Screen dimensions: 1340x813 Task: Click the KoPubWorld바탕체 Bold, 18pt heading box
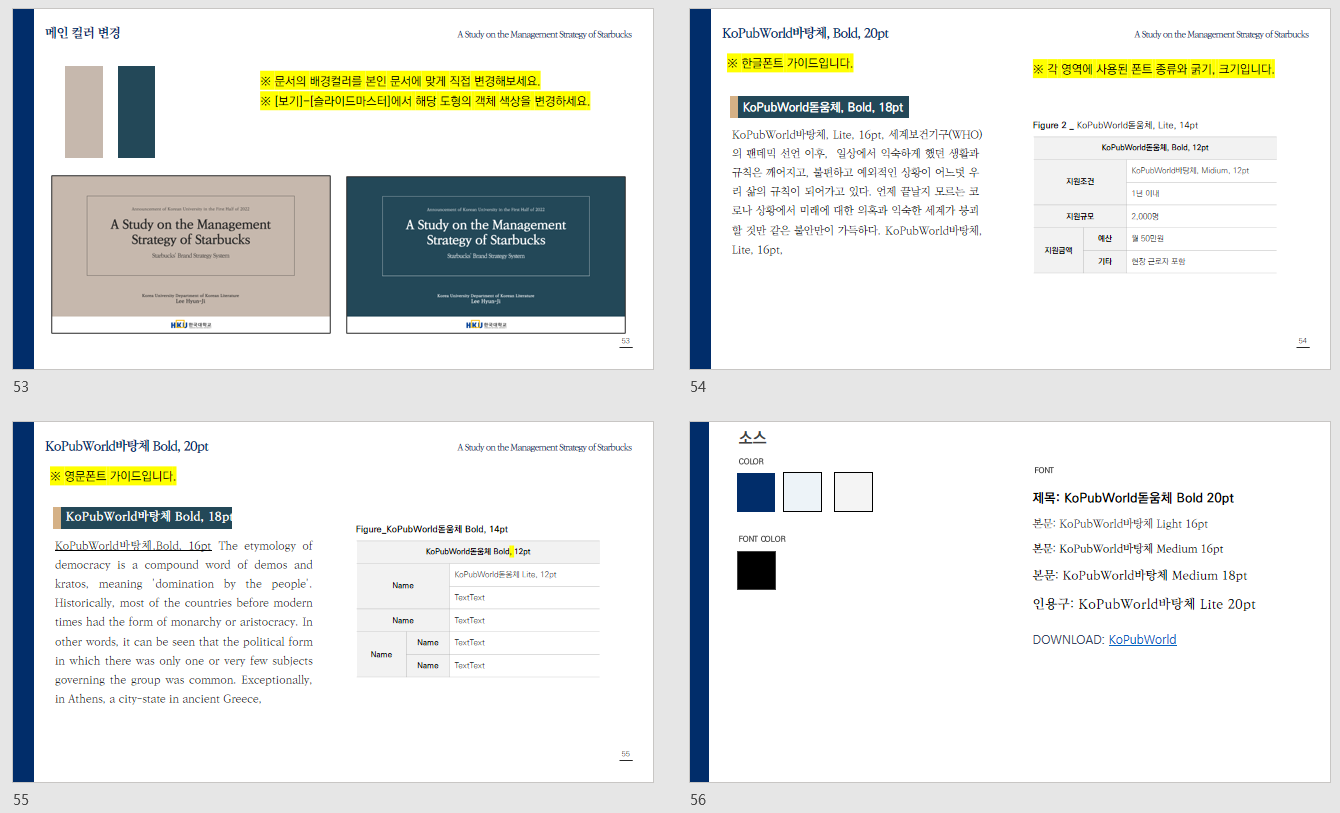tap(143, 517)
